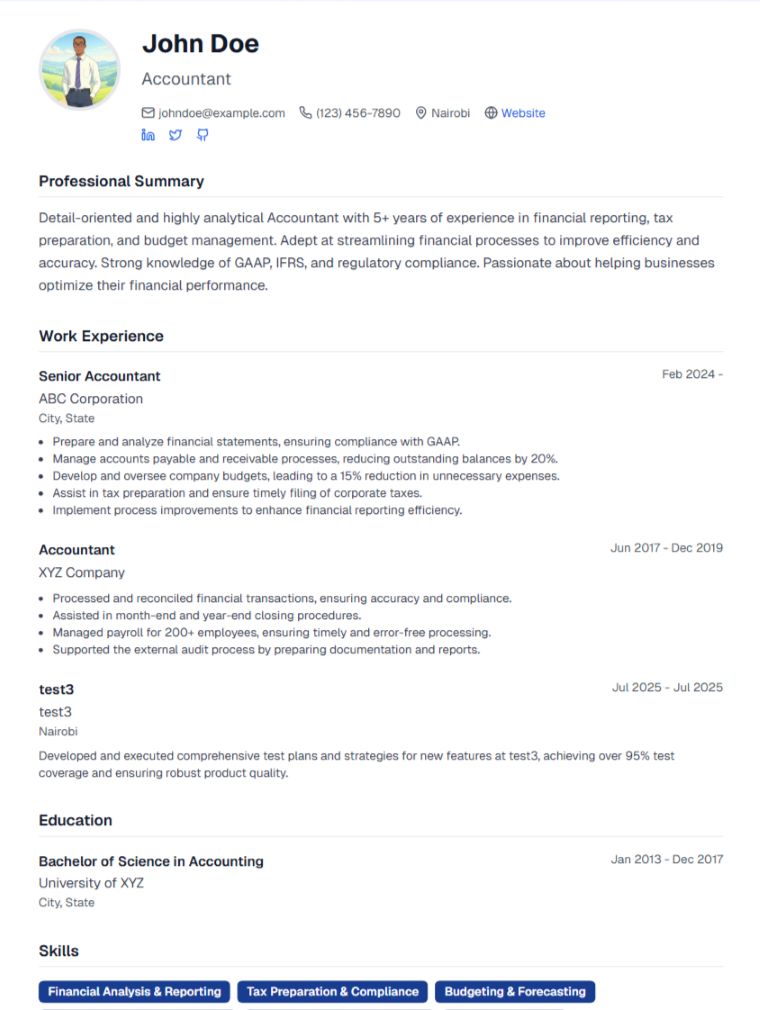Open the Website link
This screenshot has width=760, height=1010.
(x=523, y=113)
